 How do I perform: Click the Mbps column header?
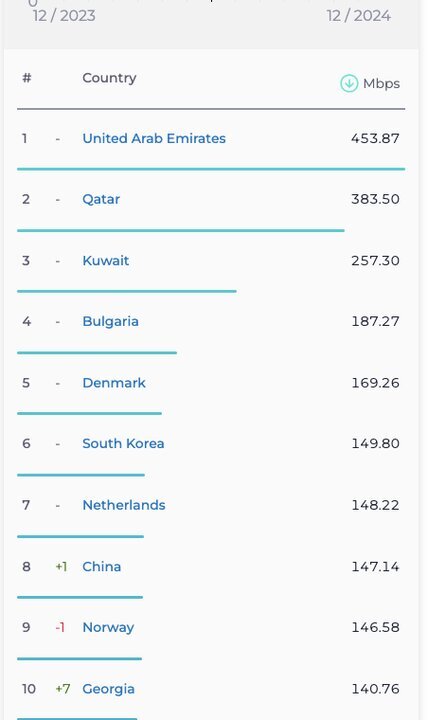point(381,84)
